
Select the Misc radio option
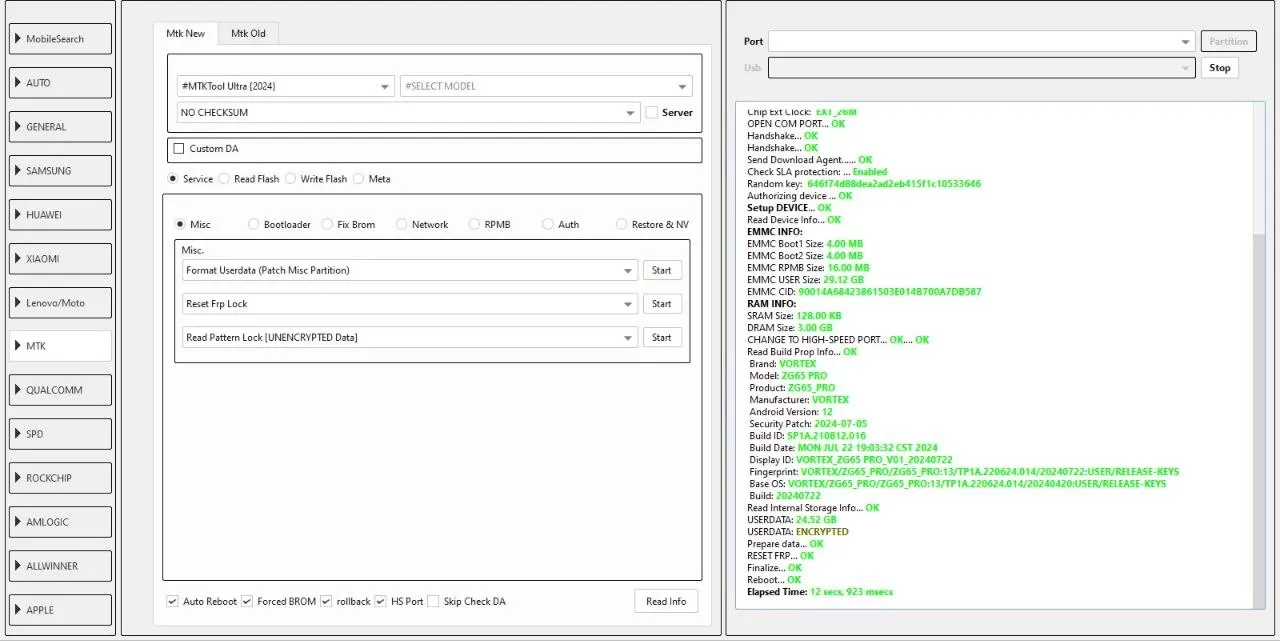pyautogui.click(x=180, y=225)
